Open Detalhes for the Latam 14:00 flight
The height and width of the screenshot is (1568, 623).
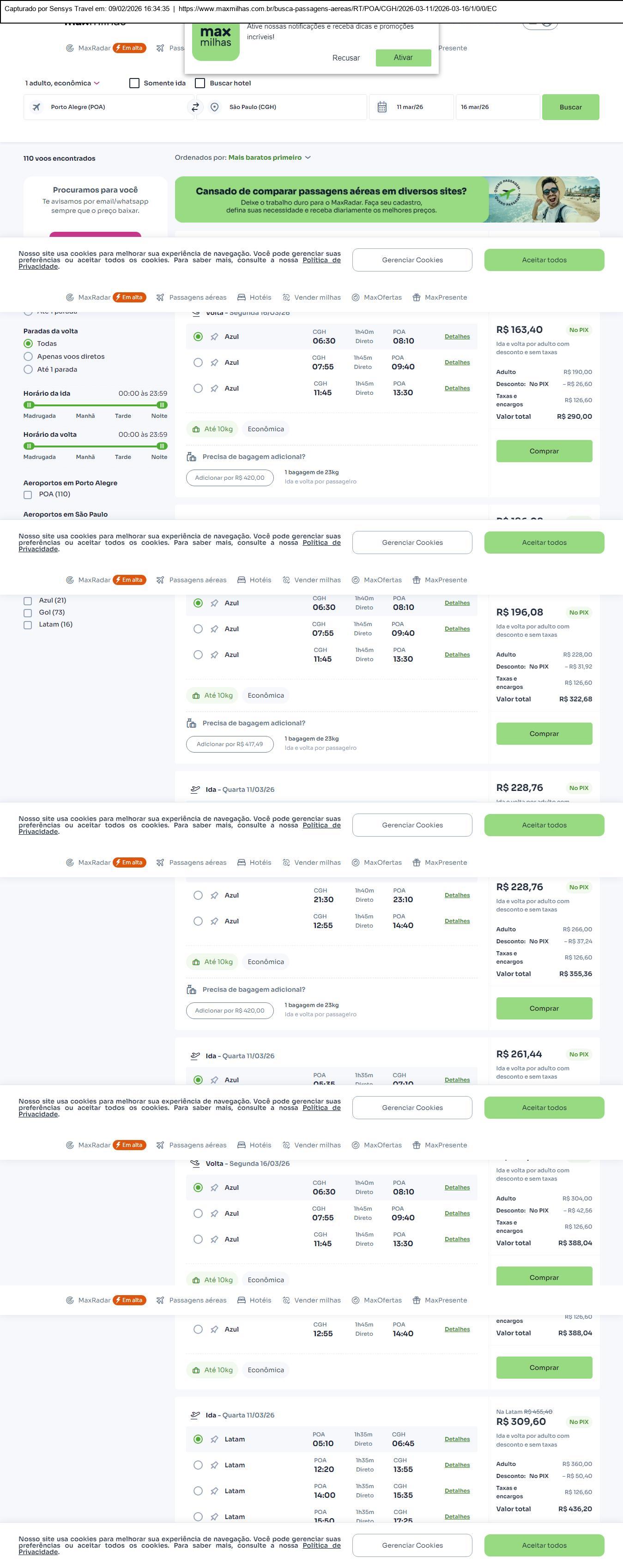[x=457, y=1491]
